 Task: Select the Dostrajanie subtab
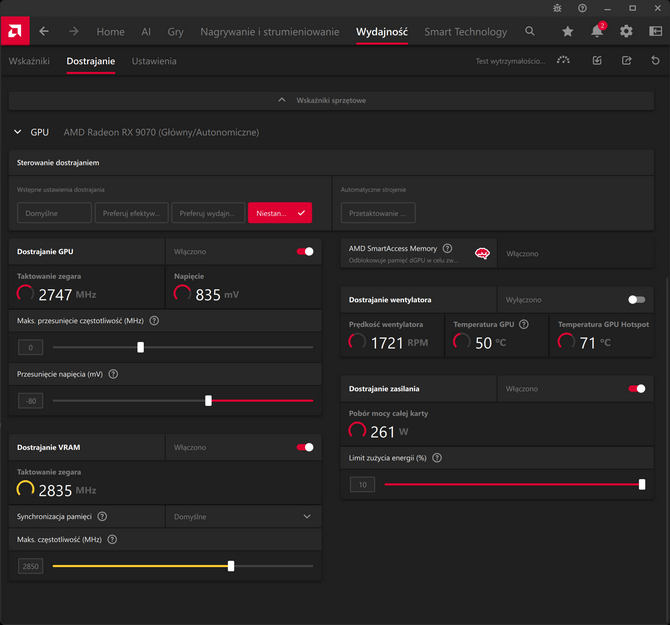tap(91, 61)
